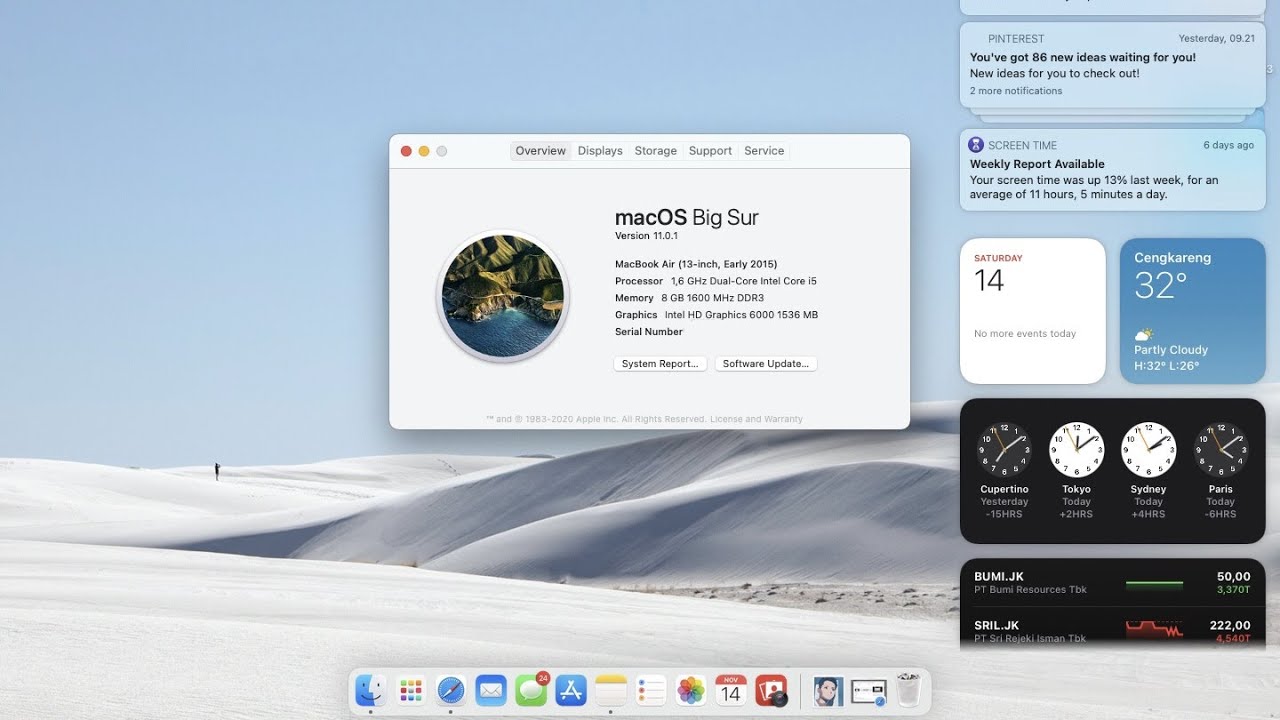Click the 'No more events today' text
Viewport: 1280px width, 720px height.
pos(1025,334)
